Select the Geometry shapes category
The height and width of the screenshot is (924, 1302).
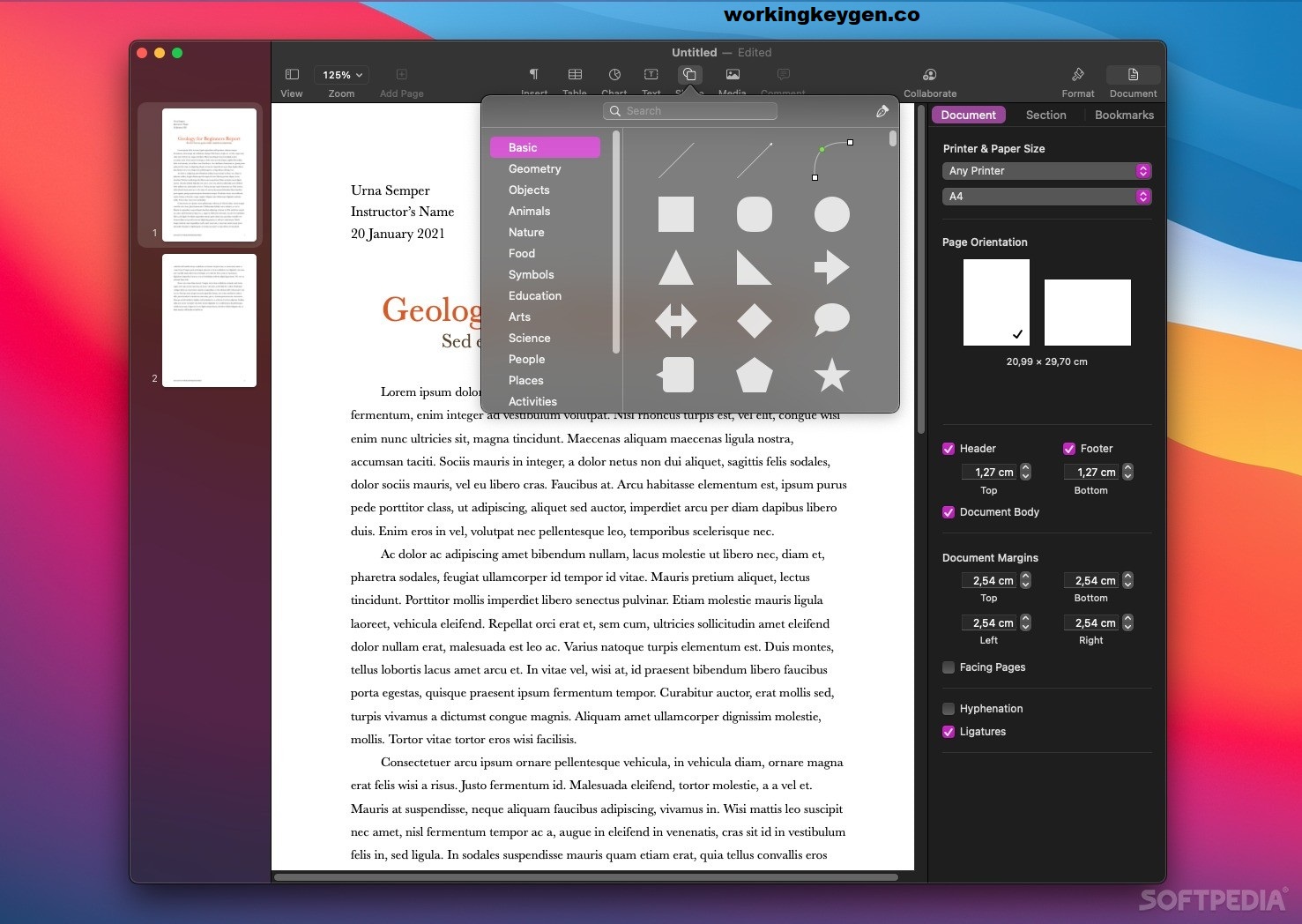534,168
